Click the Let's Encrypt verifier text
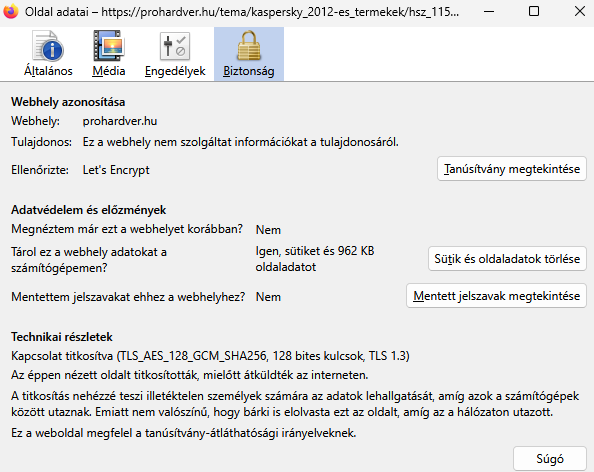This screenshot has height=472, width=594. tap(116, 170)
